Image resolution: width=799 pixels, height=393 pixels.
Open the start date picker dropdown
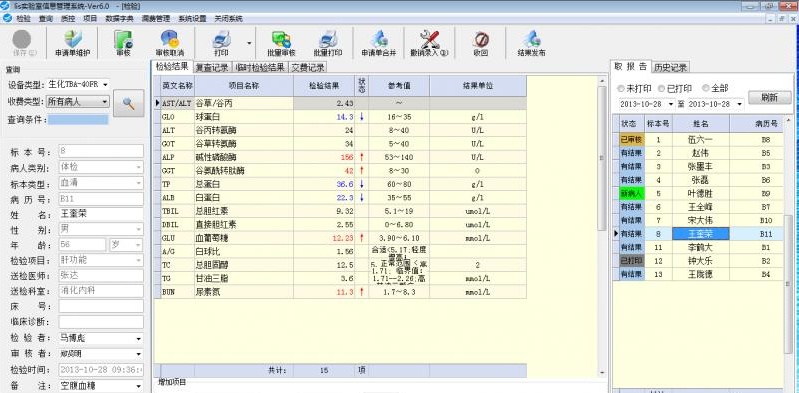671,104
